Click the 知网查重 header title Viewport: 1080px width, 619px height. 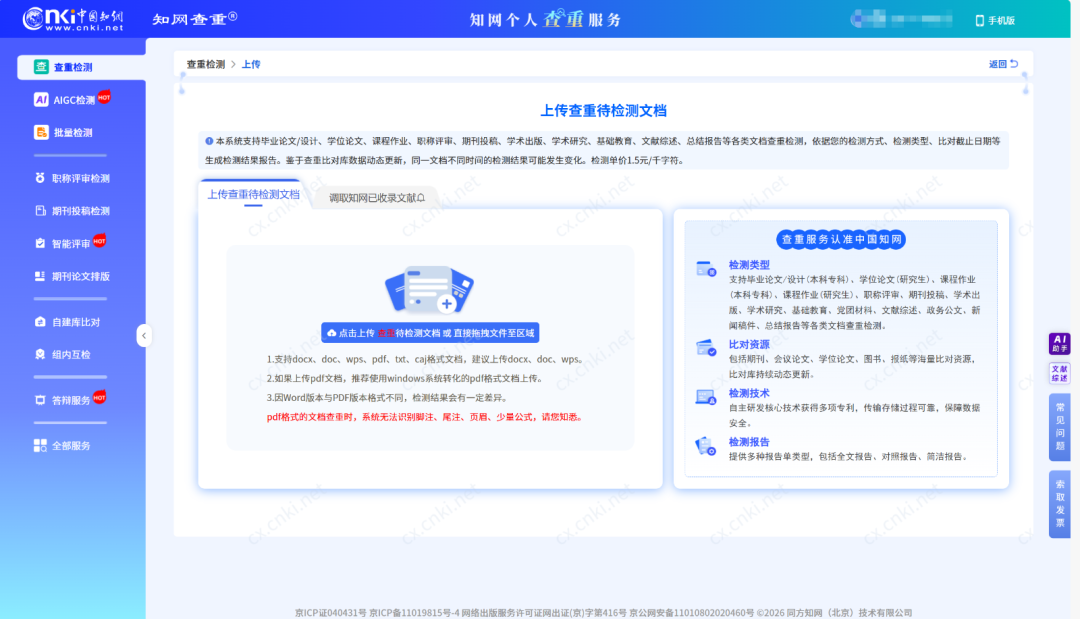tap(194, 19)
